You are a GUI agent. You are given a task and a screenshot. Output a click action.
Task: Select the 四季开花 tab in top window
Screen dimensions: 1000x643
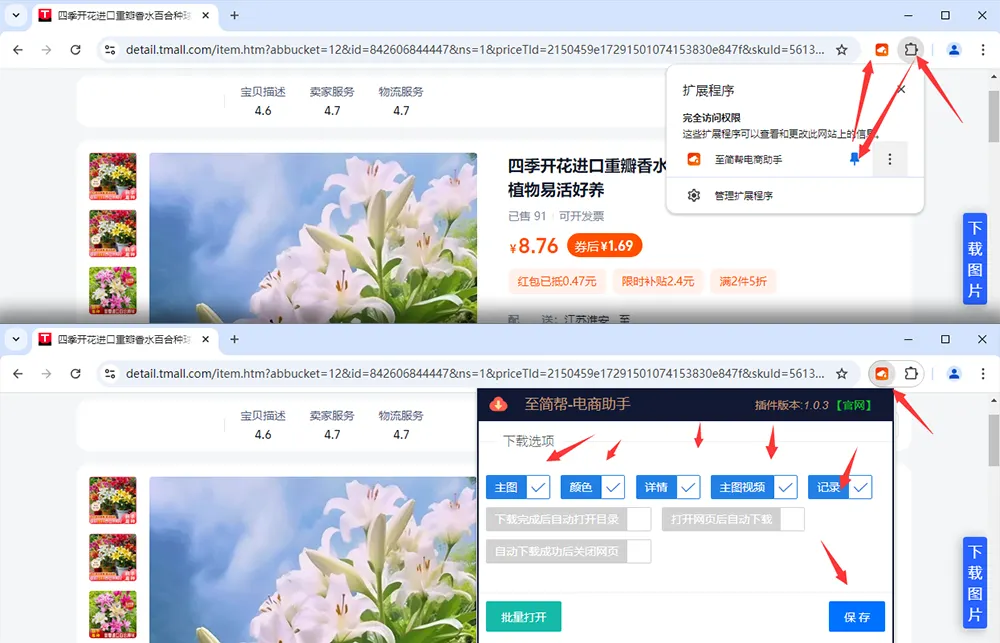[x=124, y=15]
